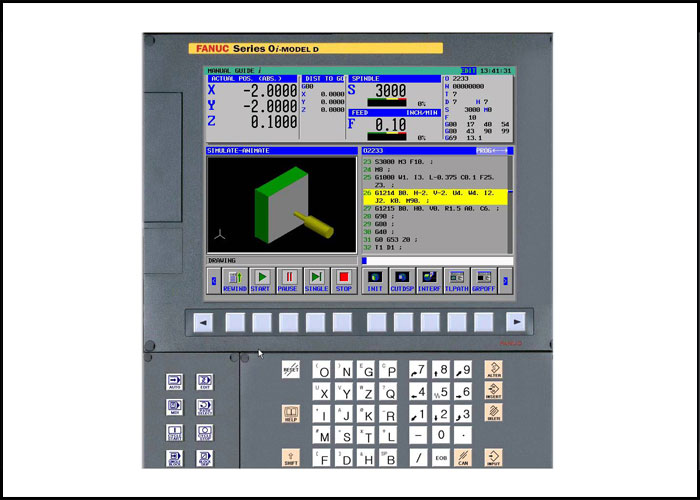Click the DELETE edit key
The image size is (700, 500).
point(494,412)
